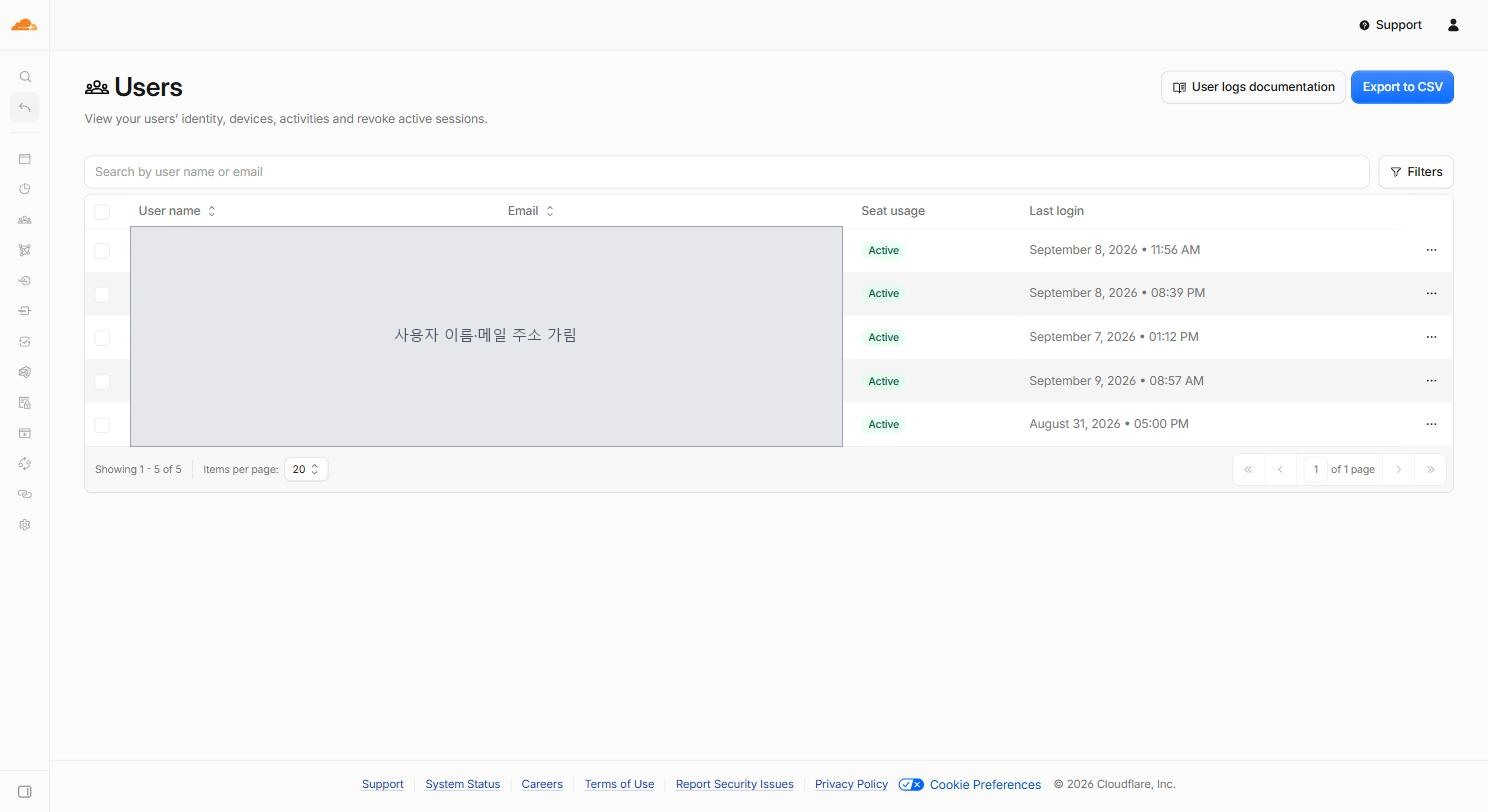Sort the table by User name
Screen dimensions: 1488x812
177,211
